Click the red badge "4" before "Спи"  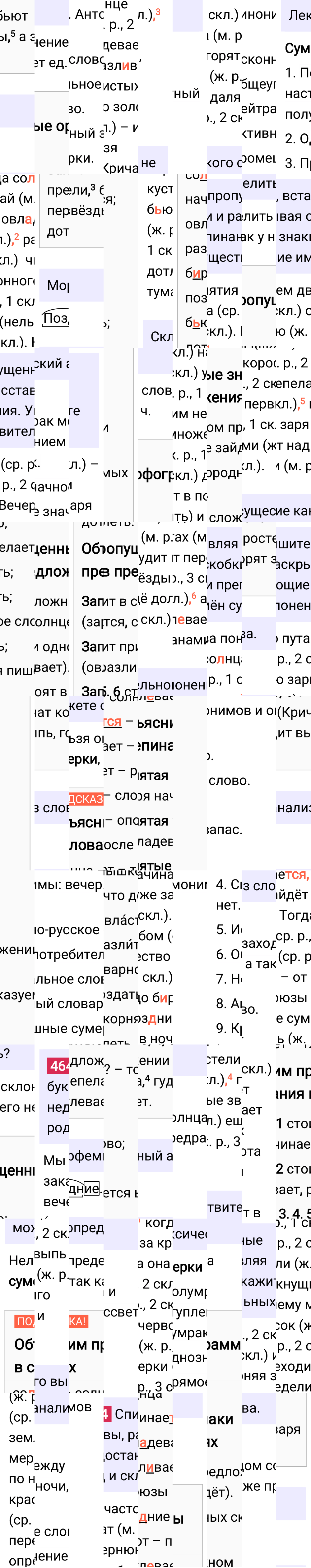coord(106,1414)
